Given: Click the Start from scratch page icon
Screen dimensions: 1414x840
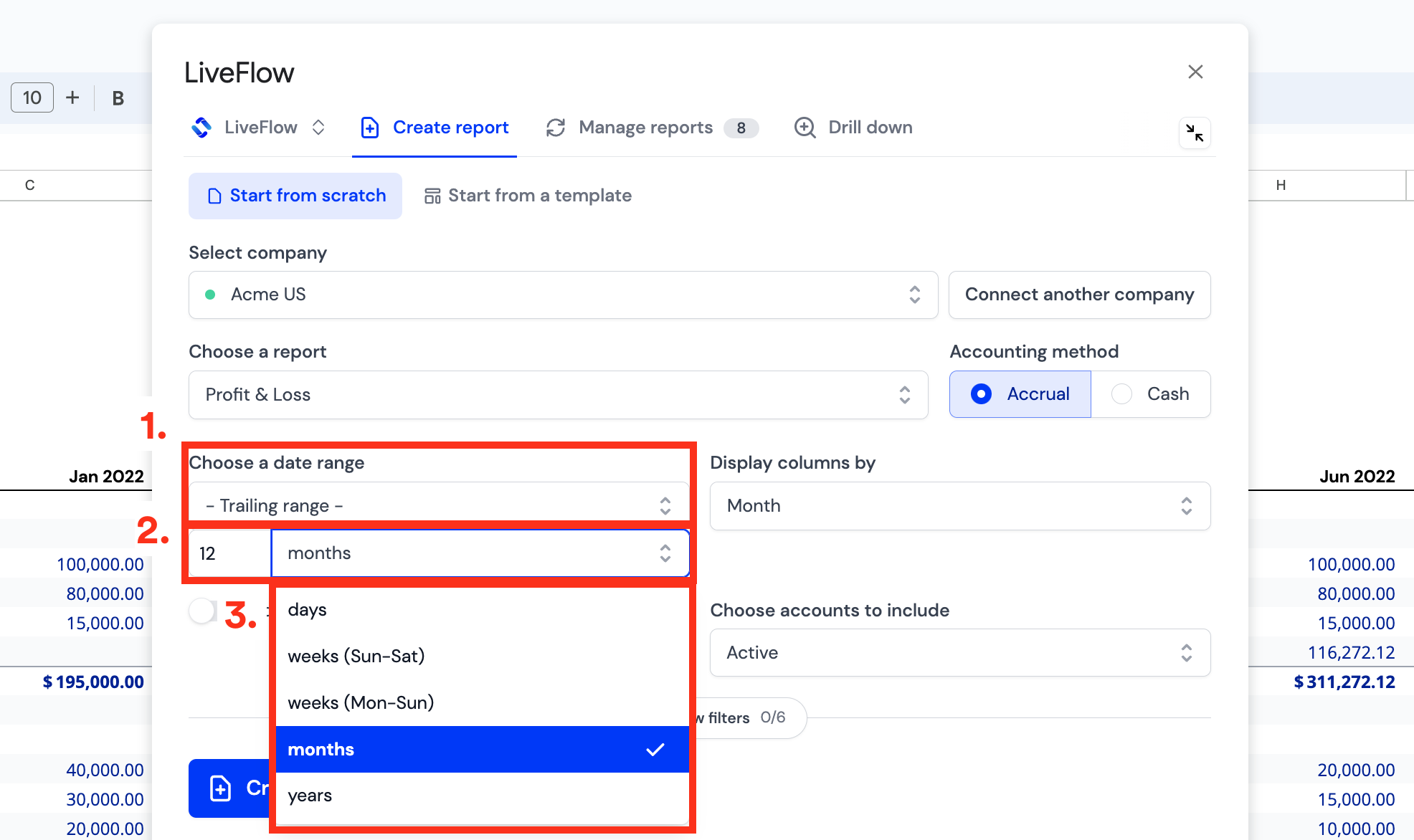Looking at the screenshot, I should pos(214,196).
